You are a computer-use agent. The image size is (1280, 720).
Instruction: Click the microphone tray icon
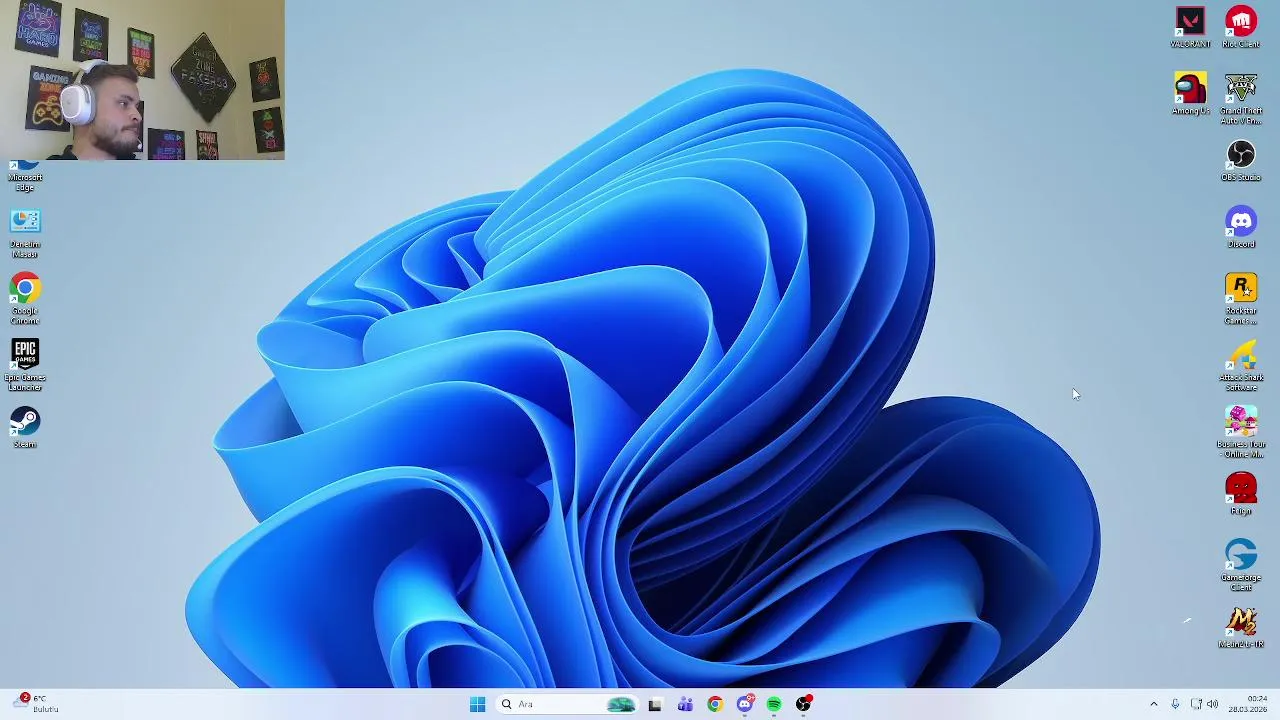[x=1175, y=704]
